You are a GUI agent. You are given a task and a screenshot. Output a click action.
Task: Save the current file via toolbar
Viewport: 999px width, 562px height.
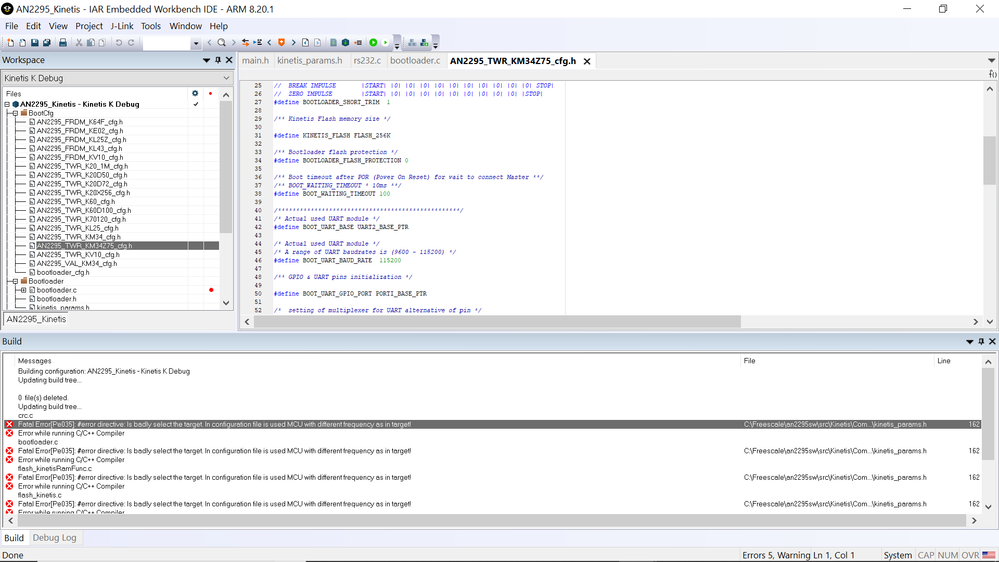[x=34, y=43]
